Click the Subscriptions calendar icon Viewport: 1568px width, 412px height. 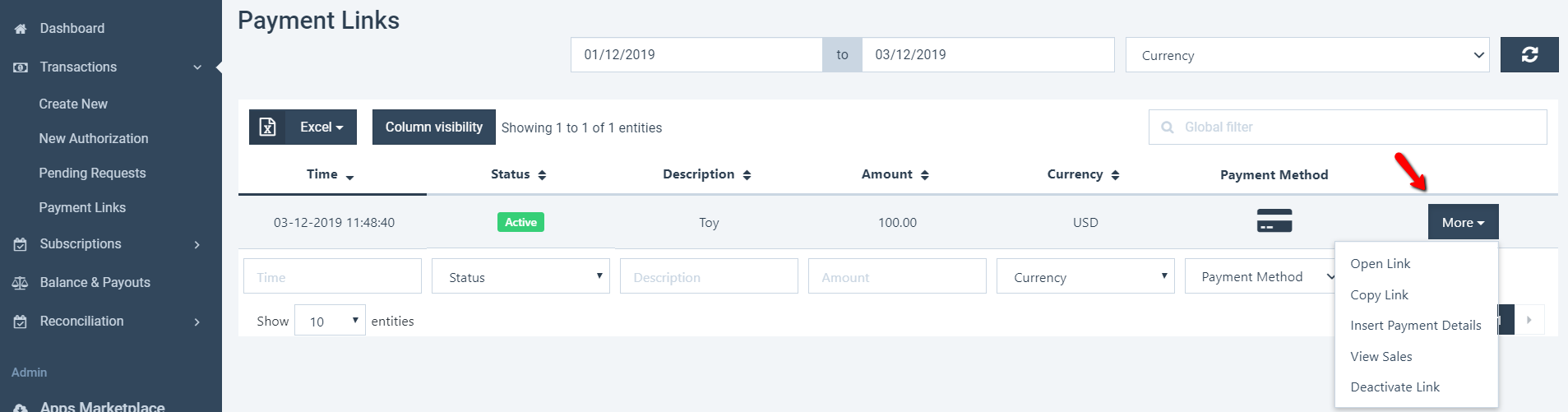click(x=21, y=244)
